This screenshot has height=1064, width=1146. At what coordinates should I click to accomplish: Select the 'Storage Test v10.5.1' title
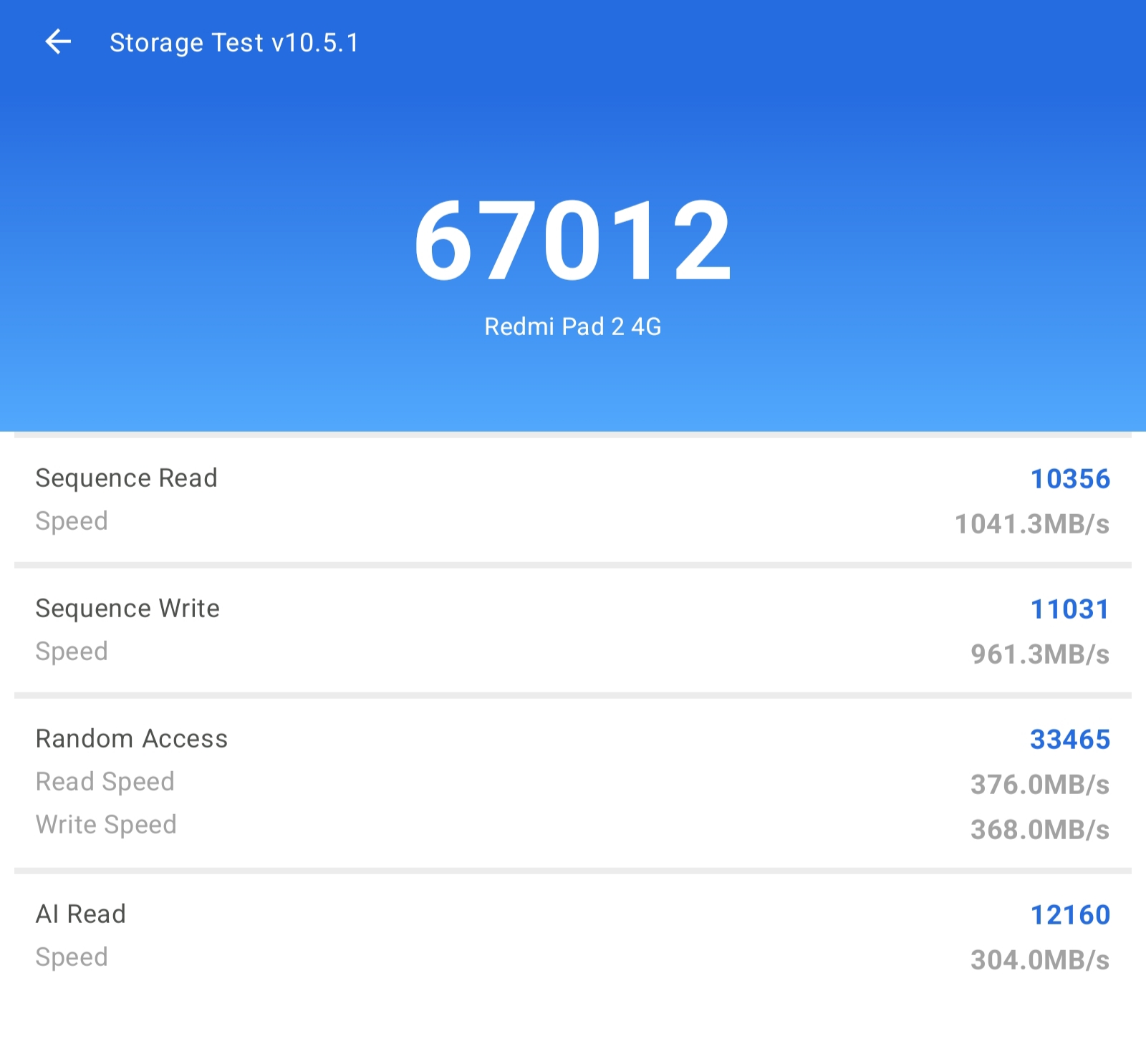[234, 43]
